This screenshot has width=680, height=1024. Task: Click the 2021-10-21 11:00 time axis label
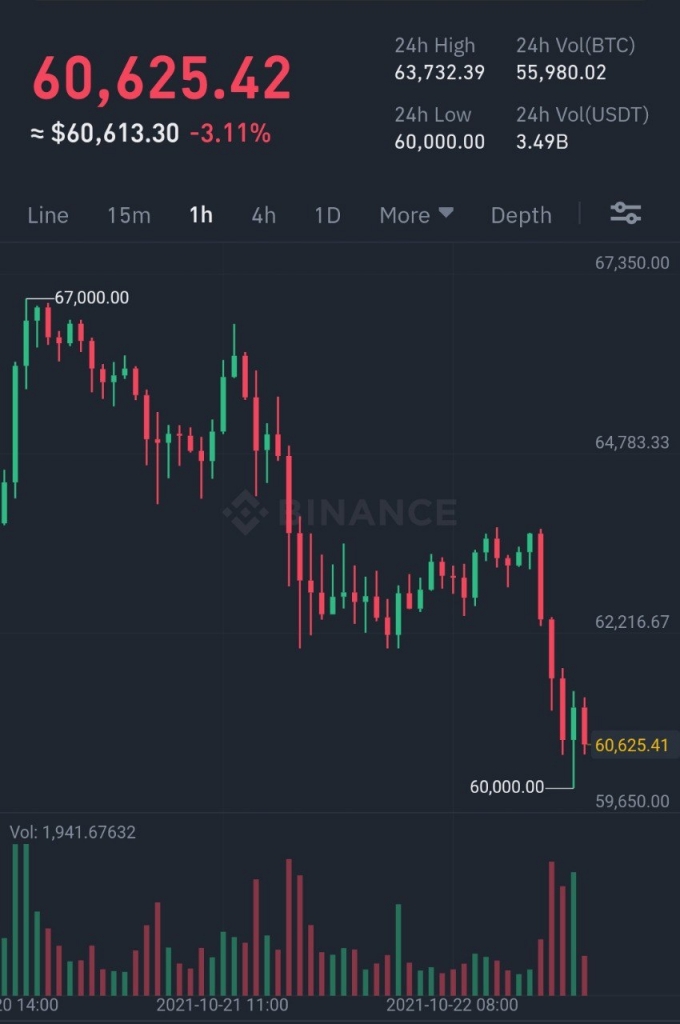point(221,1004)
